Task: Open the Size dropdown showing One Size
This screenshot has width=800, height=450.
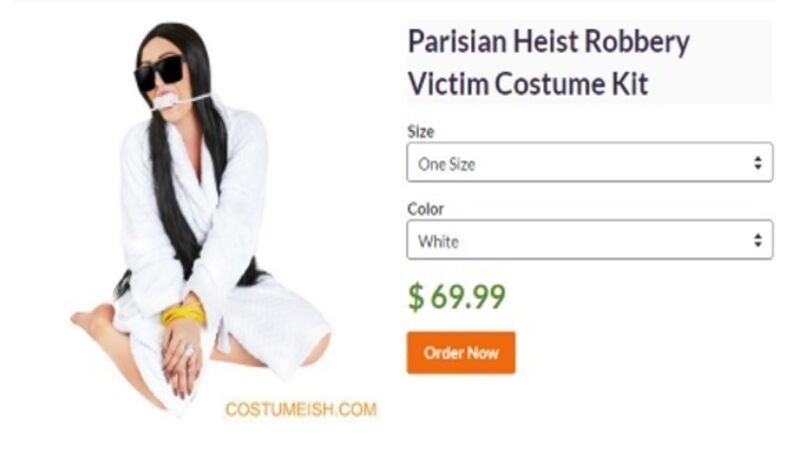Action: [589, 162]
